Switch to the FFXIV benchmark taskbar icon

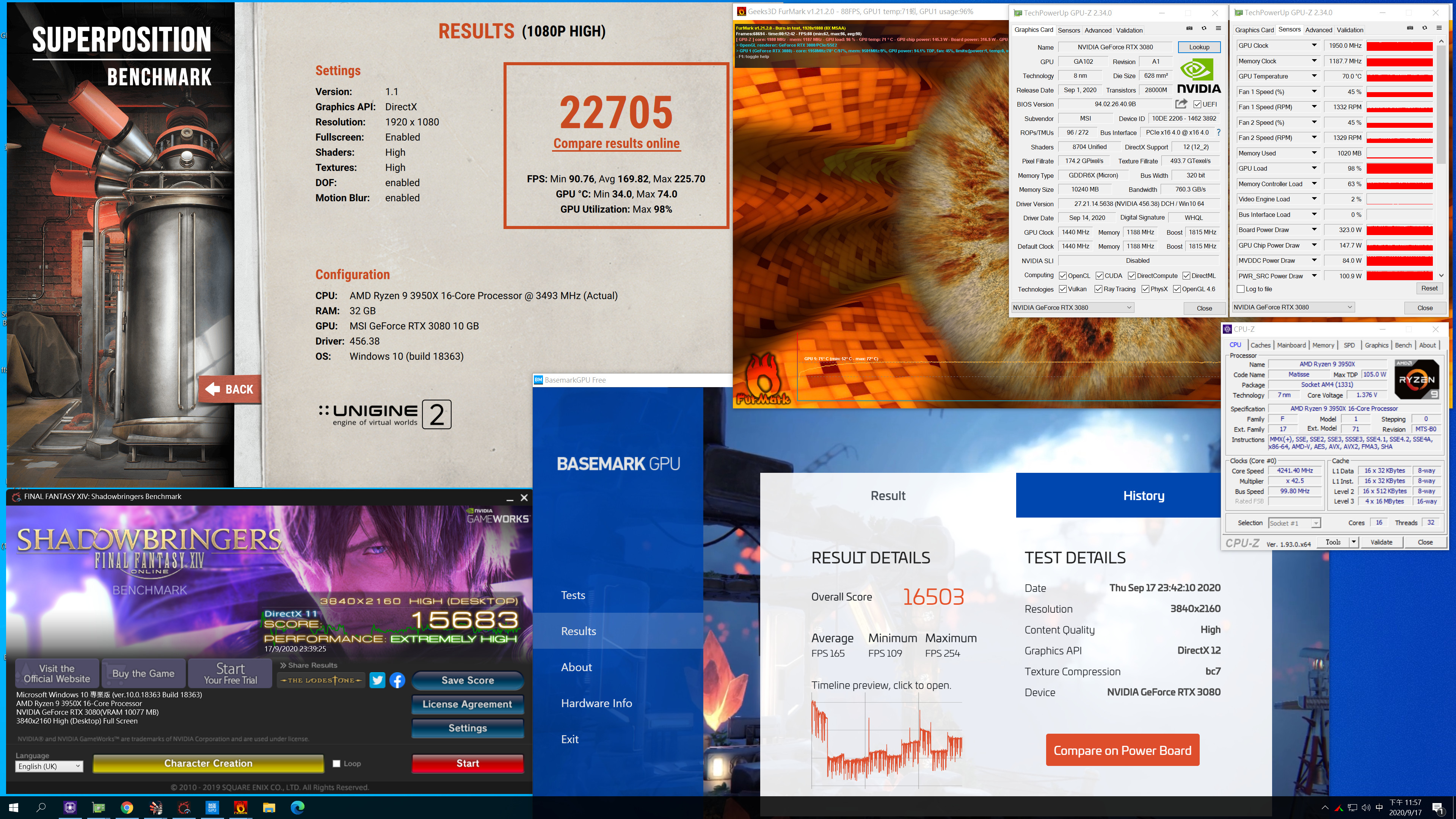[184, 807]
